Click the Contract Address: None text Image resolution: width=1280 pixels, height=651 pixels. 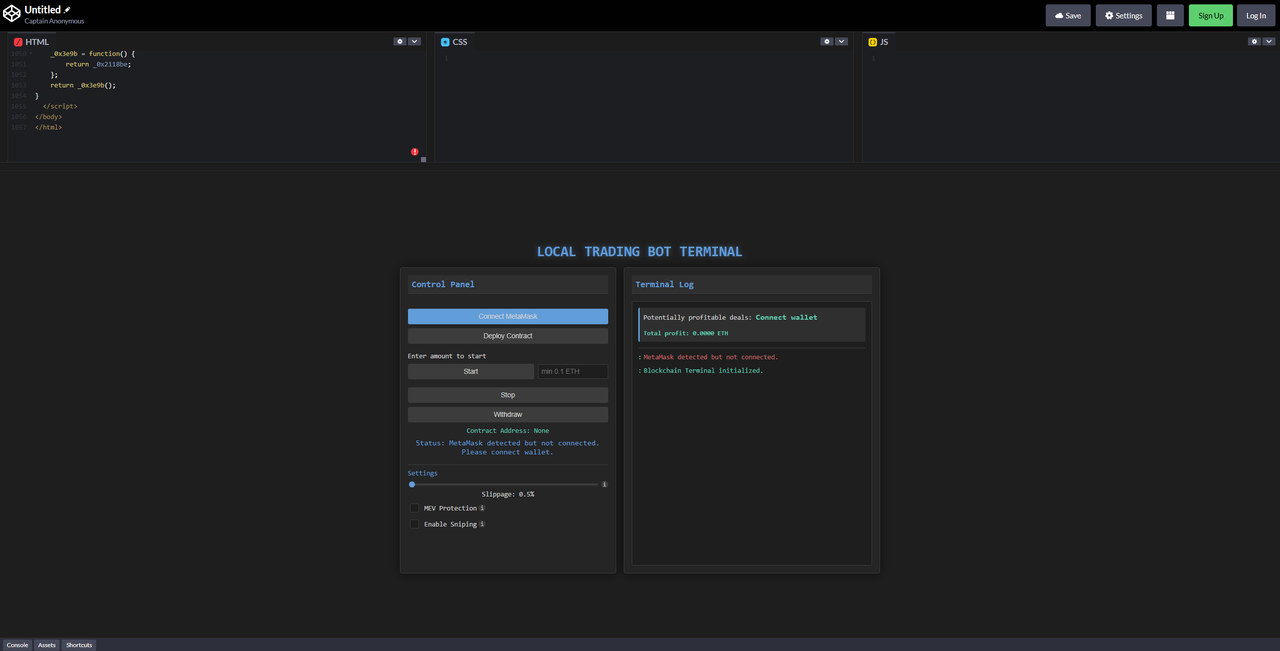[x=508, y=431]
